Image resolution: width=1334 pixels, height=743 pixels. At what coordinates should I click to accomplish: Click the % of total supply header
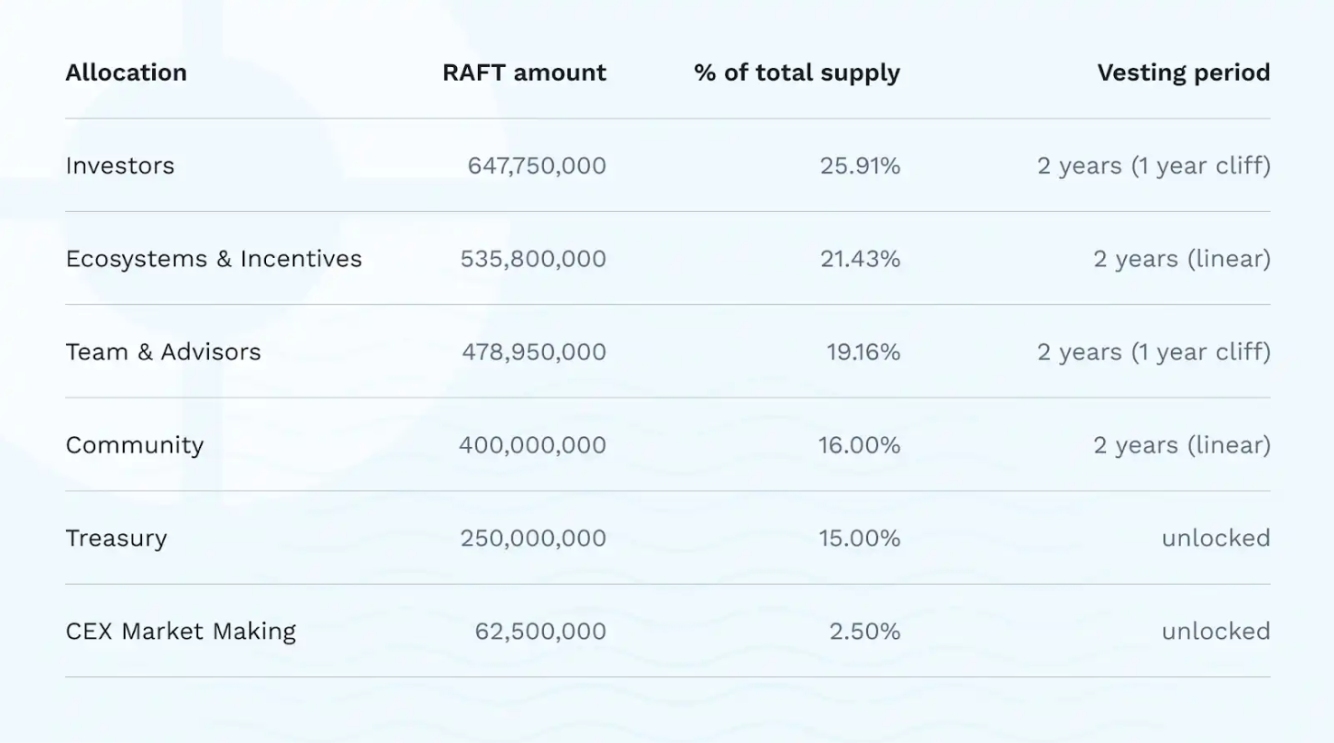(795, 72)
